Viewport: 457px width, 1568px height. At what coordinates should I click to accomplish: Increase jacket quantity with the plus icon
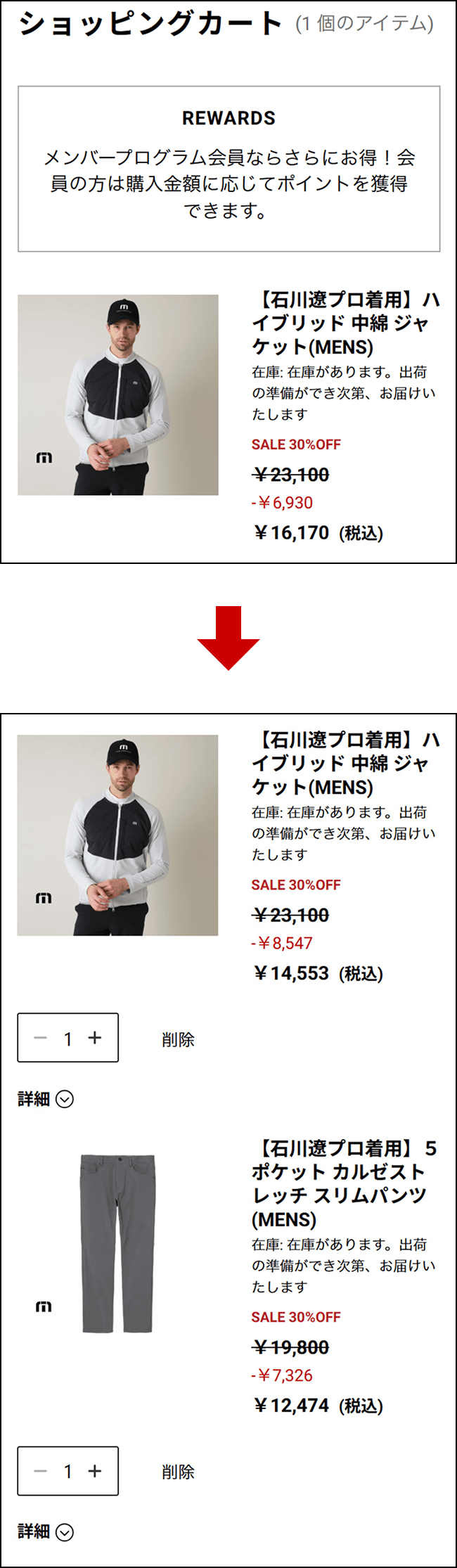pyautogui.click(x=95, y=1038)
